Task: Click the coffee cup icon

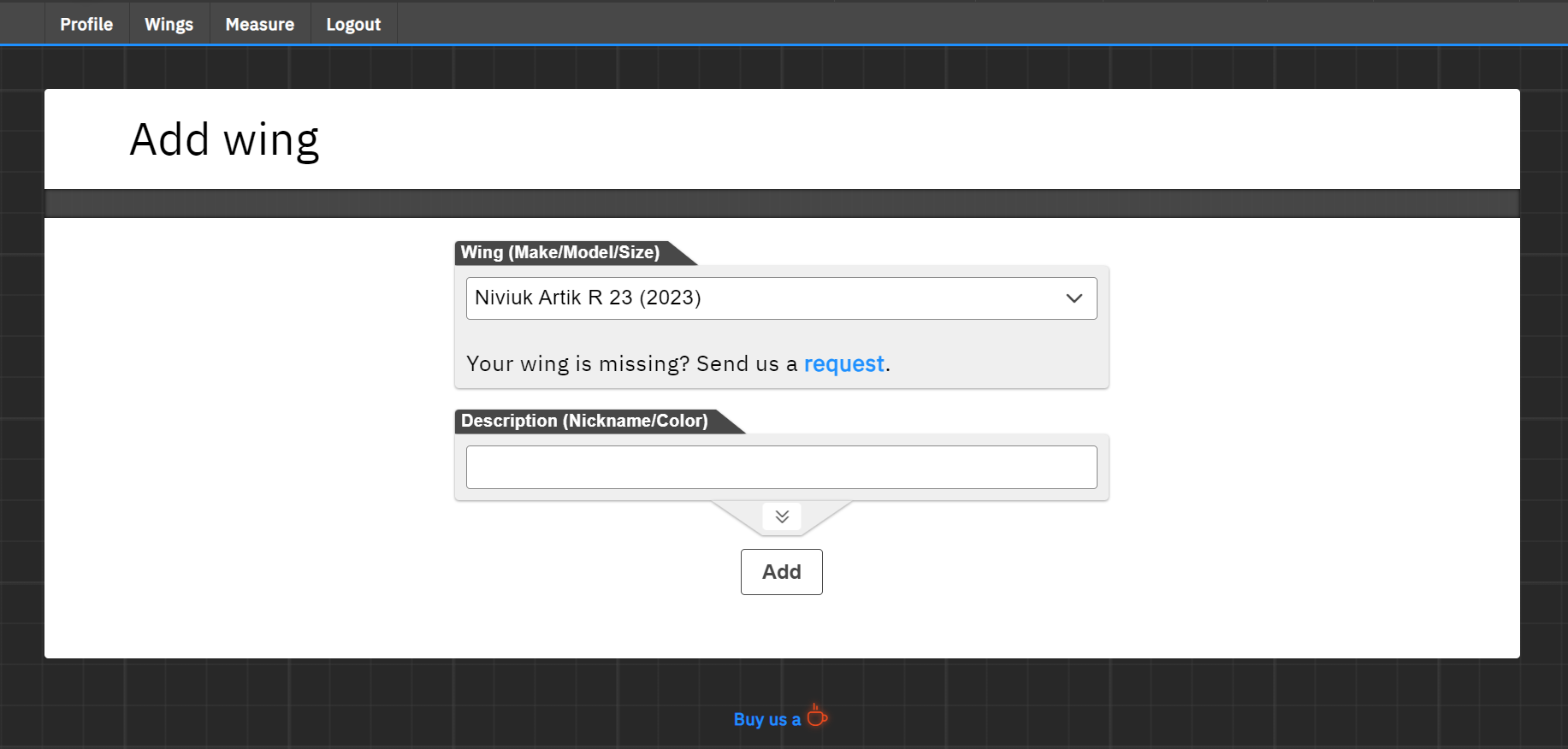Action: [817, 716]
